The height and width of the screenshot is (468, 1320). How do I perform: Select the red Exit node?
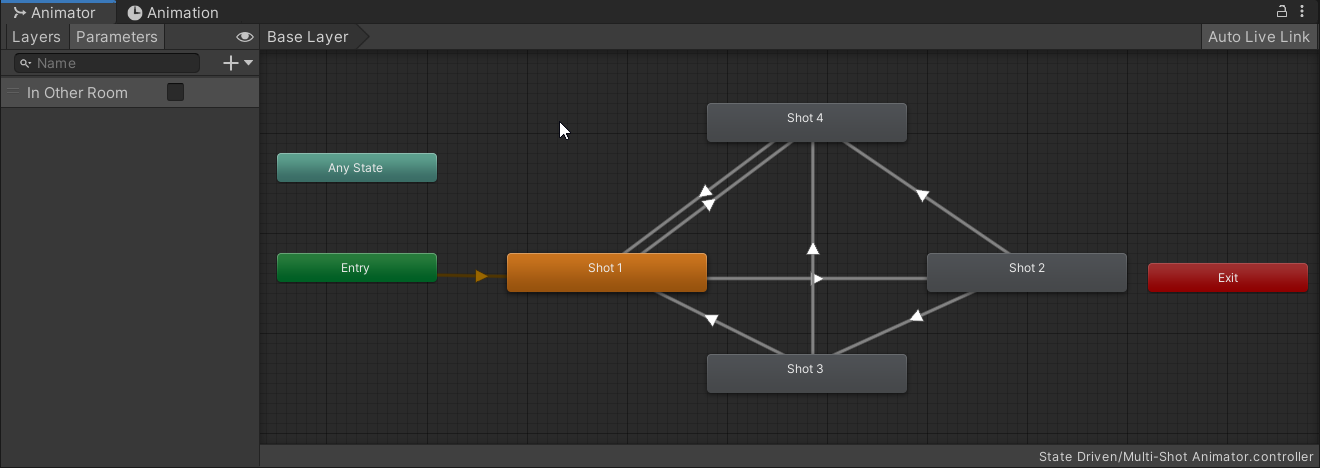(x=1227, y=278)
